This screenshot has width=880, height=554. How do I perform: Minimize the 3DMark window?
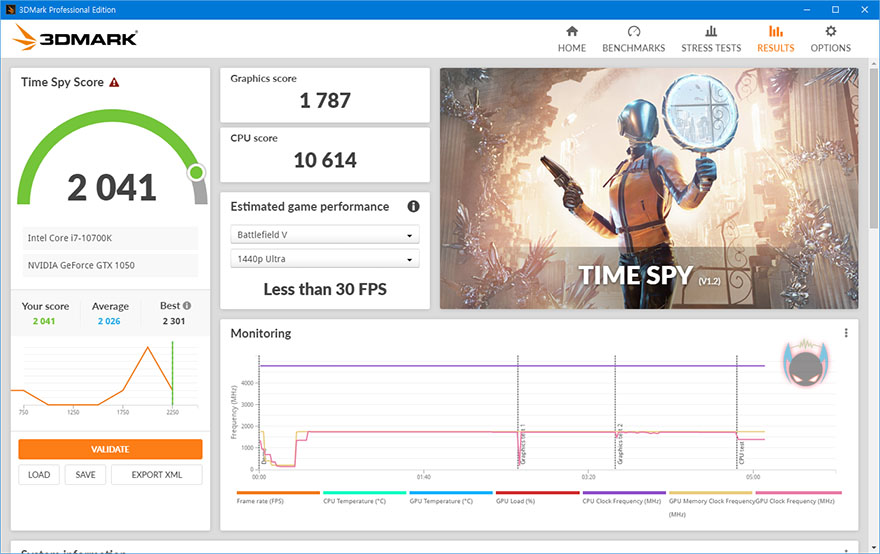pos(806,10)
